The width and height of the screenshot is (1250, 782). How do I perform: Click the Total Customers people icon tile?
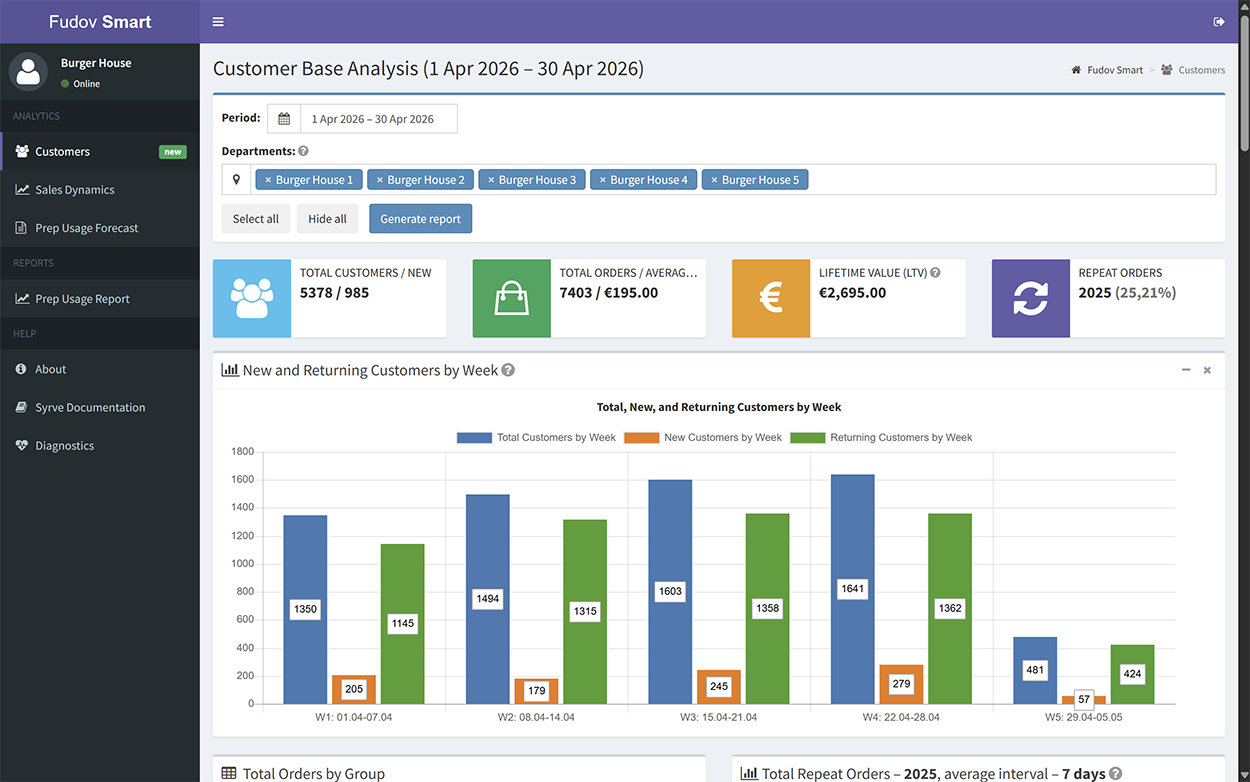coord(252,298)
